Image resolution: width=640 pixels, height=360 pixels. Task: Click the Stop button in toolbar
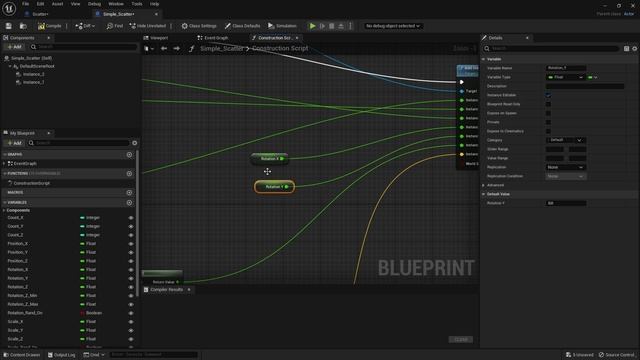(331, 26)
